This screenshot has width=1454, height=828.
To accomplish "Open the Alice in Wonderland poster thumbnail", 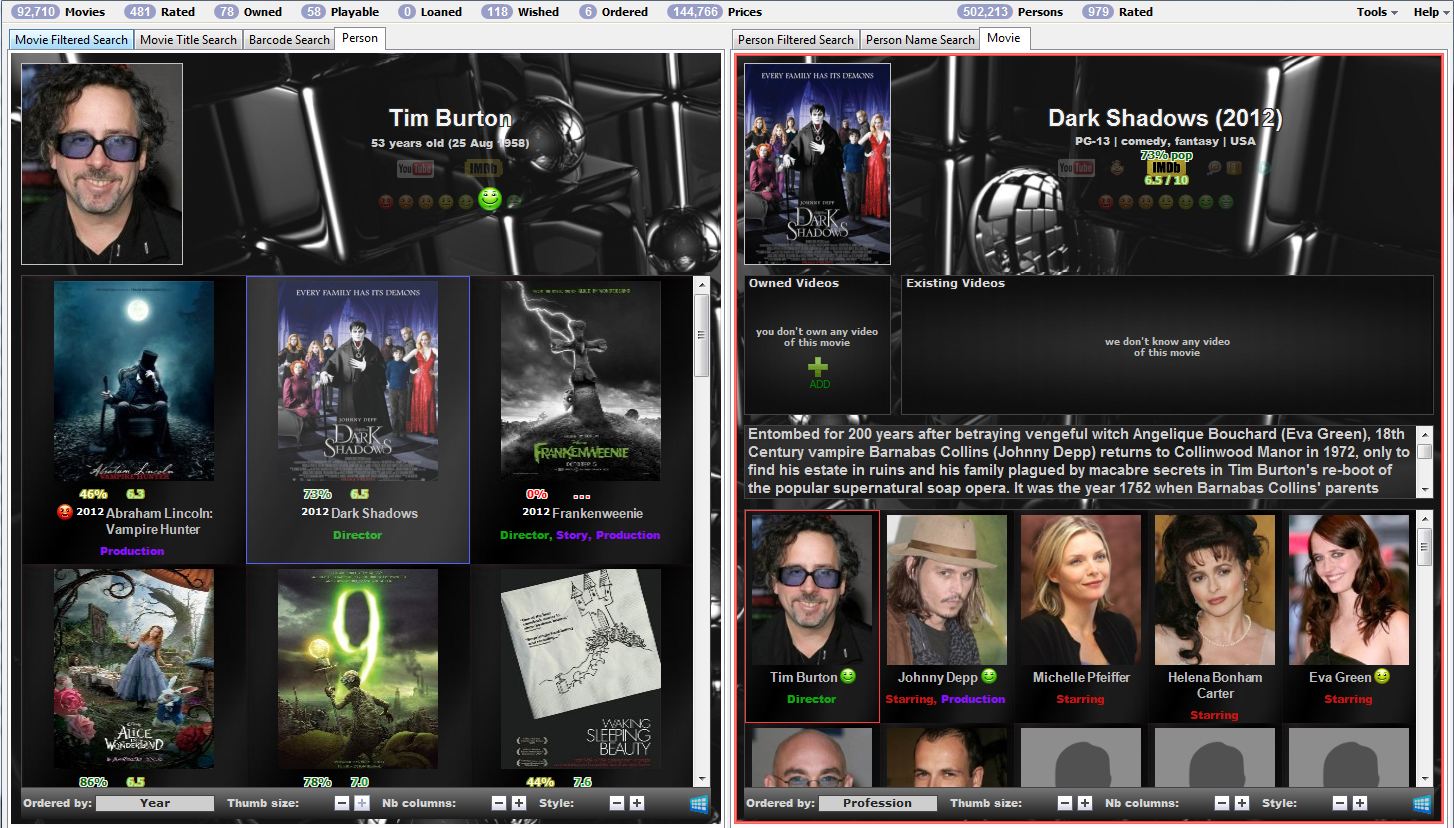I will 134,669.
